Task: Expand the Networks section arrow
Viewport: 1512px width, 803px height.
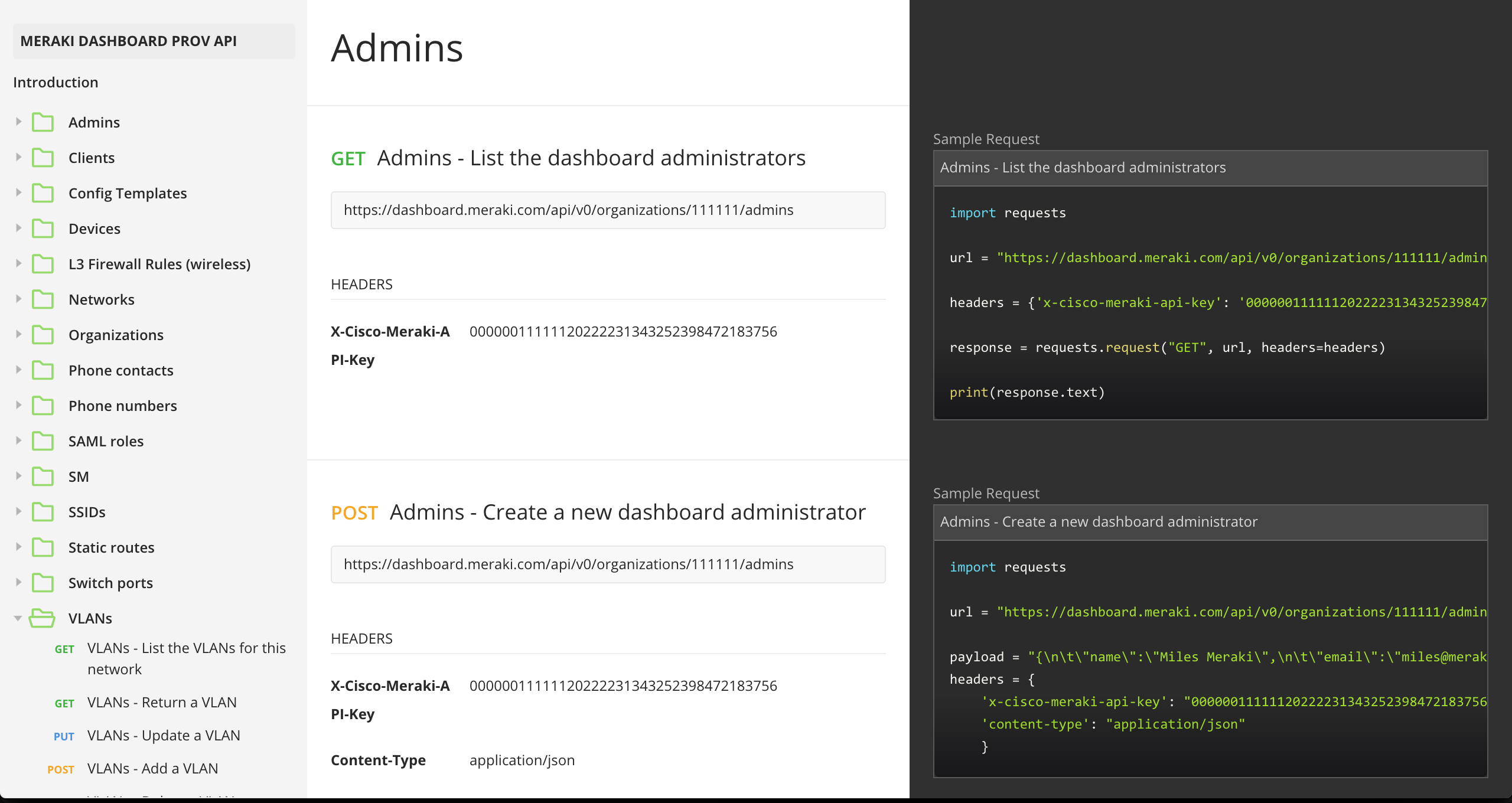Action: click(x=18, y=299)
